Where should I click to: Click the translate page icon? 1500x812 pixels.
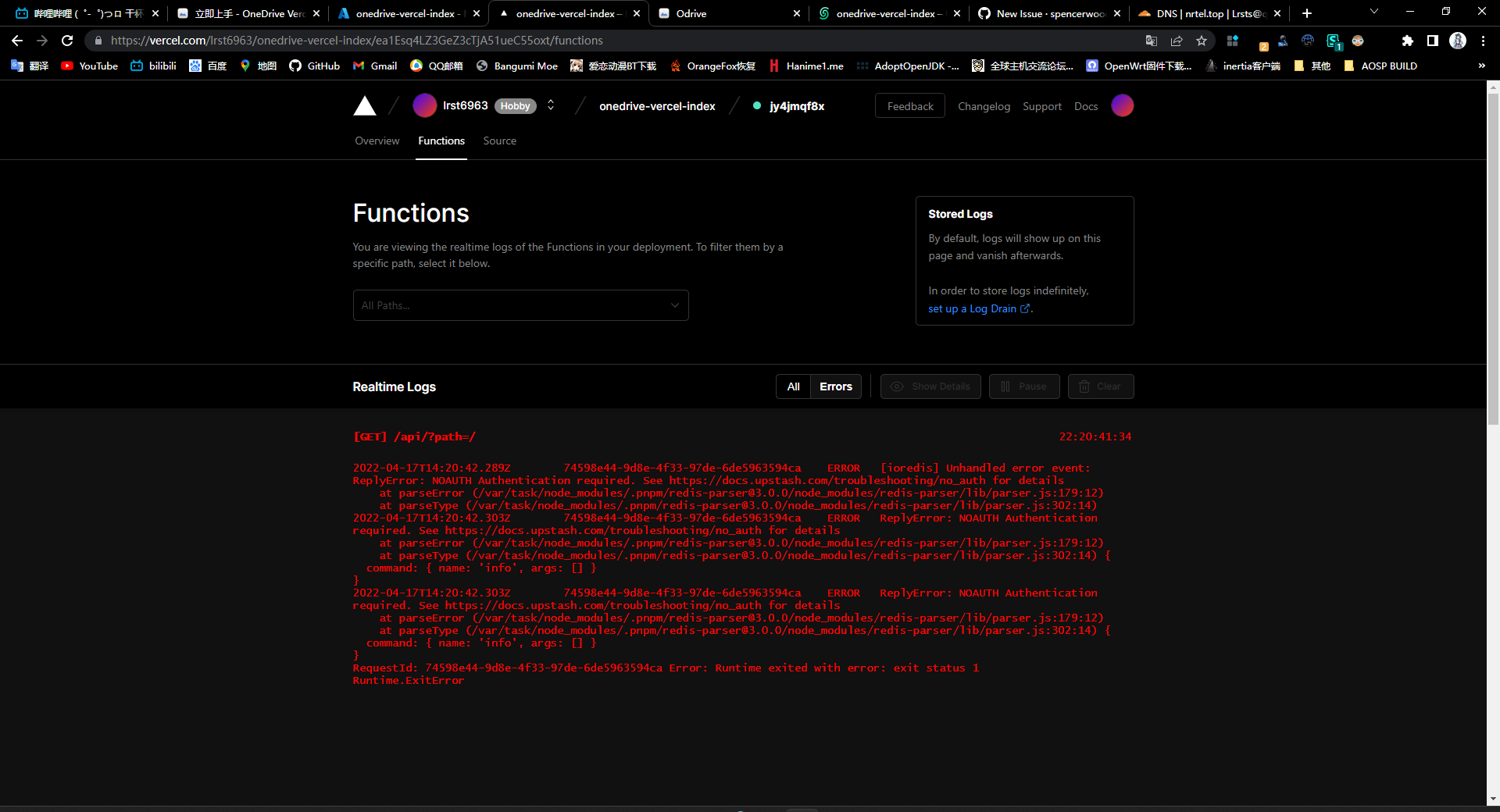pos(1152,41)
